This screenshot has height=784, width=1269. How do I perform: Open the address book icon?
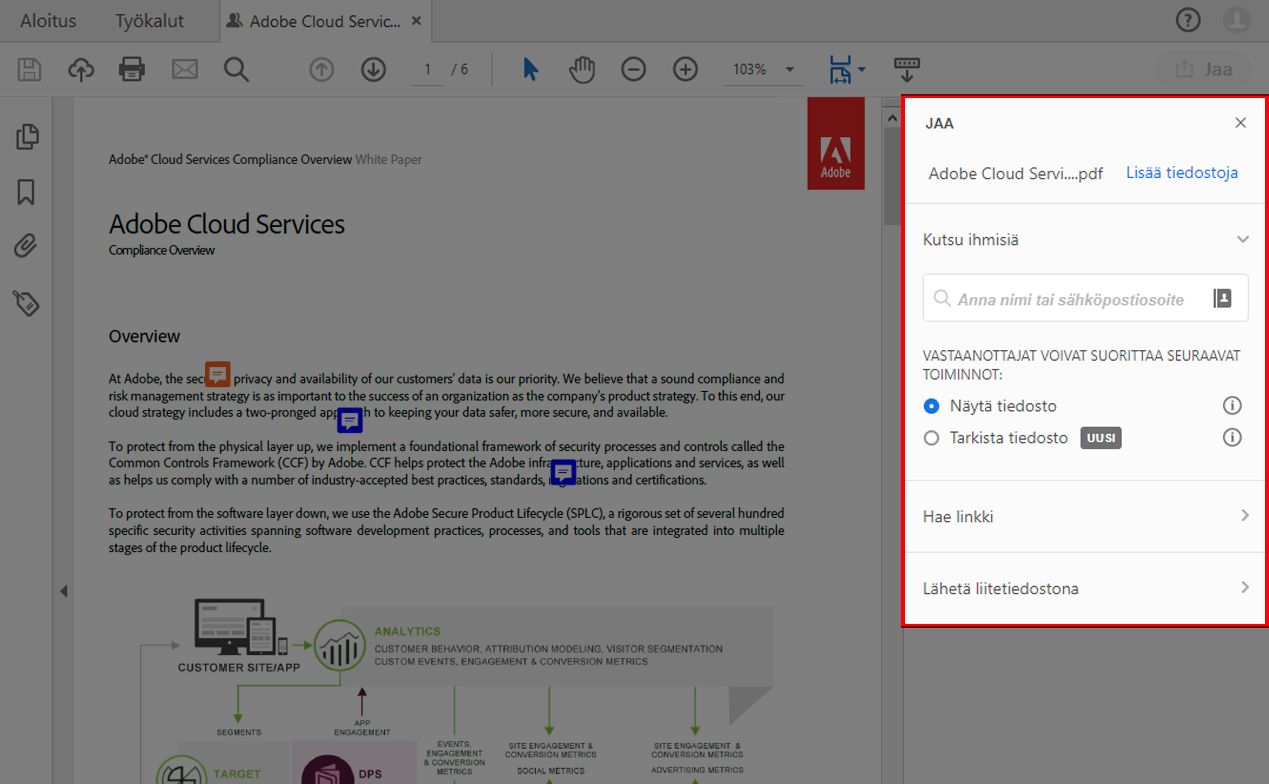(1222, 298)
